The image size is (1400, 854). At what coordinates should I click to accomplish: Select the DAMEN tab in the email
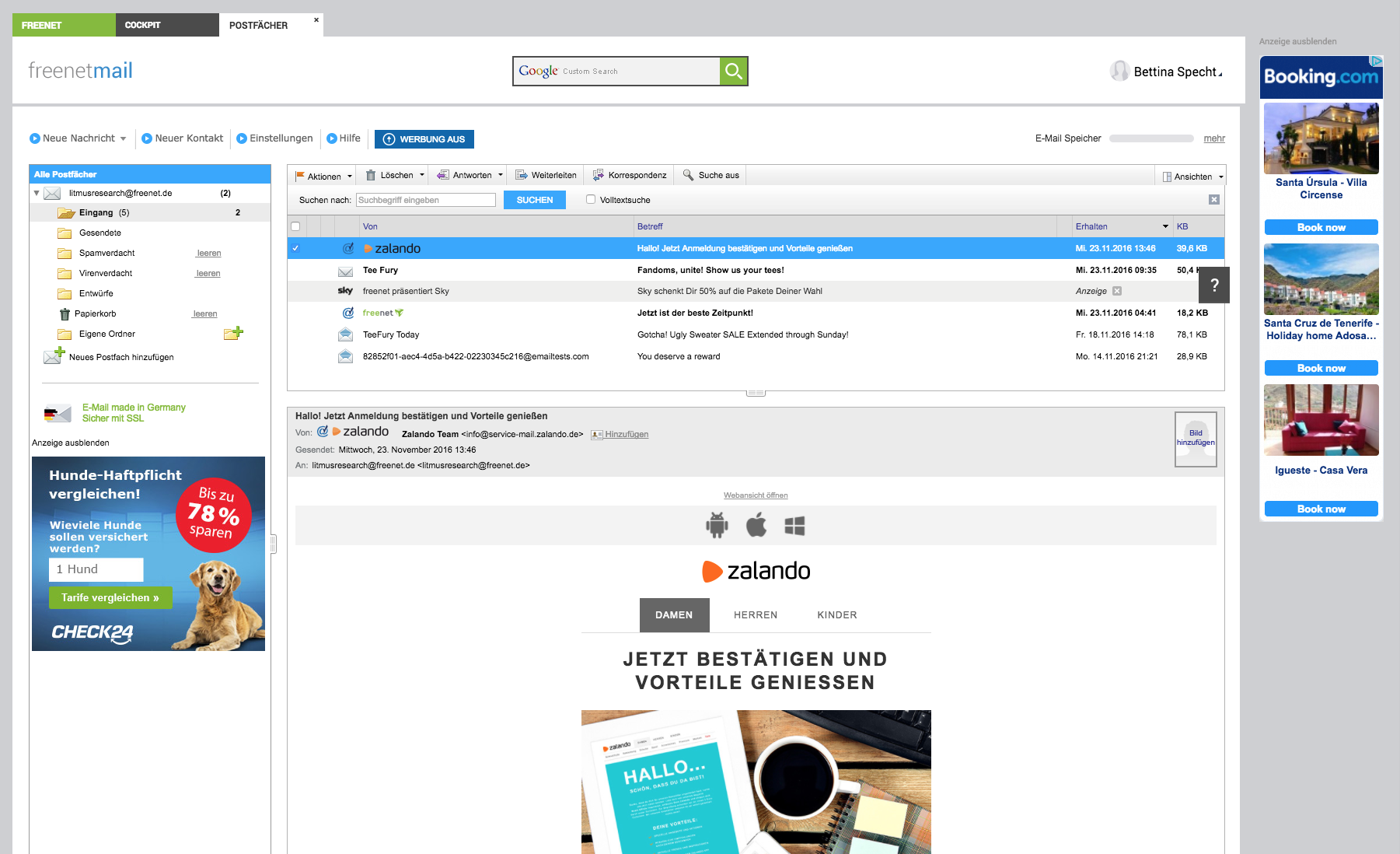(674, 615)
